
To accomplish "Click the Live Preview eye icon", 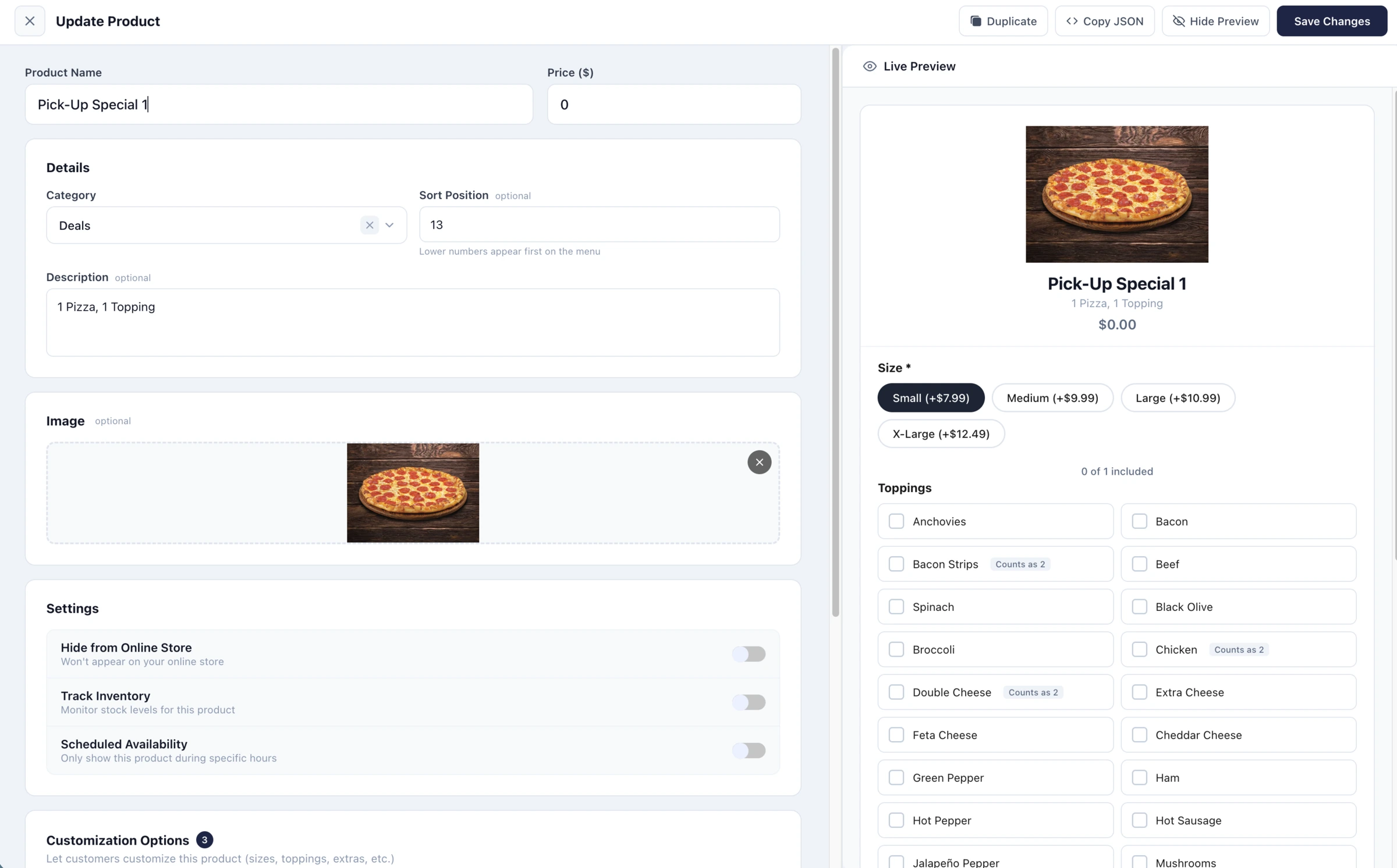I will [869, 66].
